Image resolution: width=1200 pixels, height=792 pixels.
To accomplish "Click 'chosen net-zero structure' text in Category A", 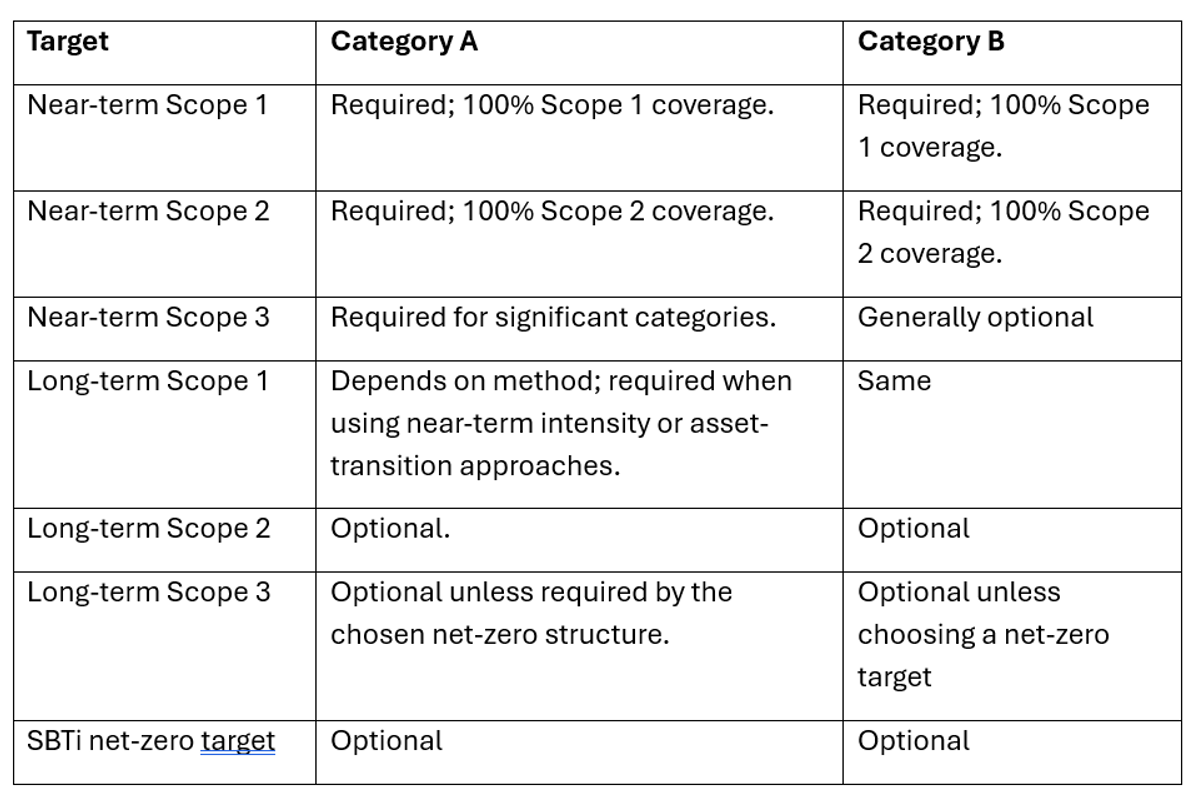I will 499,634.
